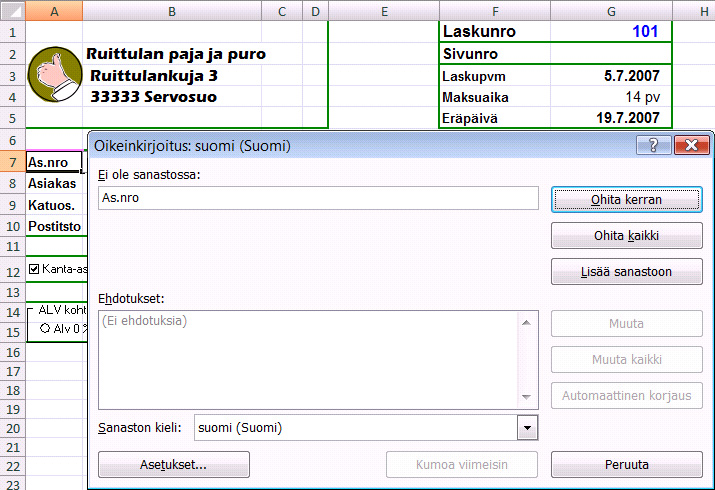Open the Sanaston kieli dropdown arrow

(x=527, y=428)
